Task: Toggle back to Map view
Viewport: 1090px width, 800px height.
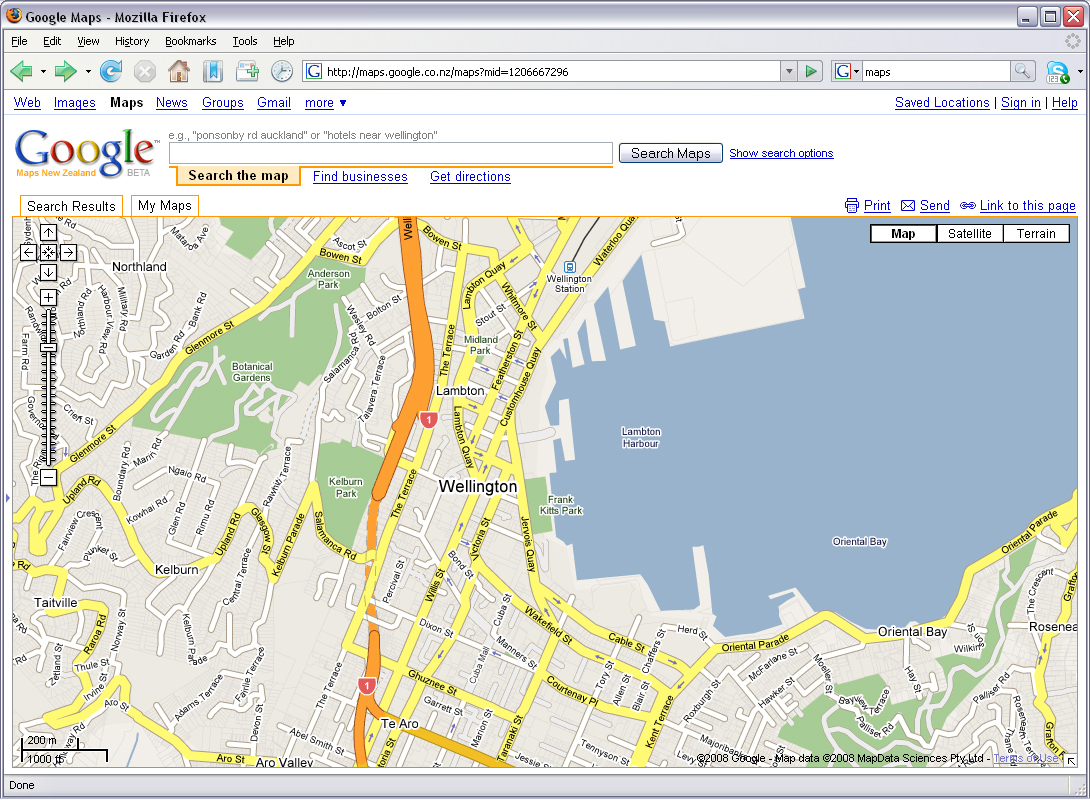Action: (903, 233)
